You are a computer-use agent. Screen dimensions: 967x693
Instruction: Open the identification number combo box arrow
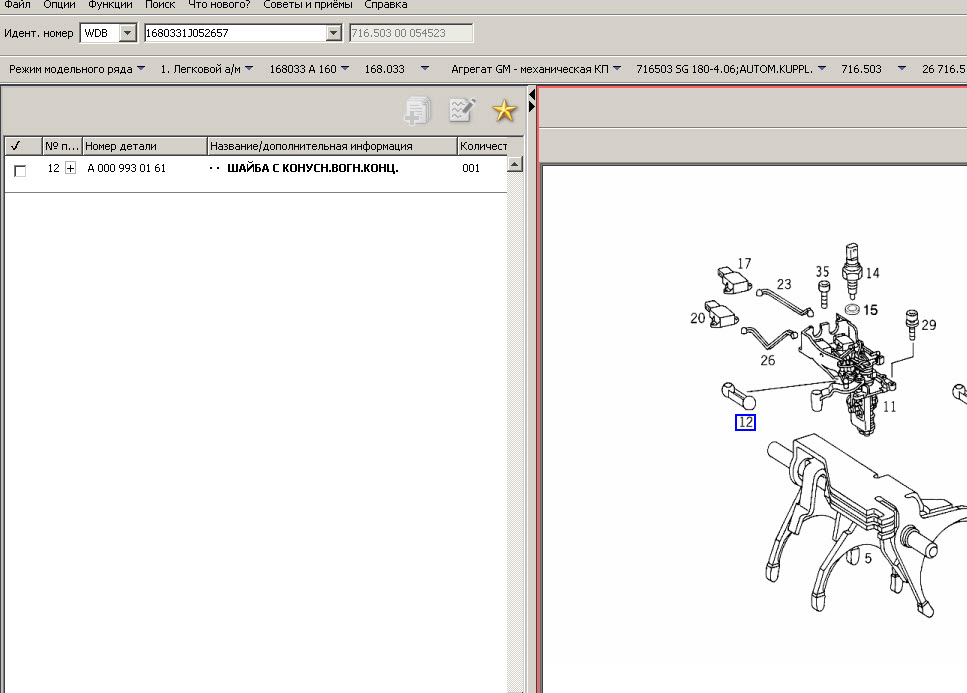(x=334, y=34)
